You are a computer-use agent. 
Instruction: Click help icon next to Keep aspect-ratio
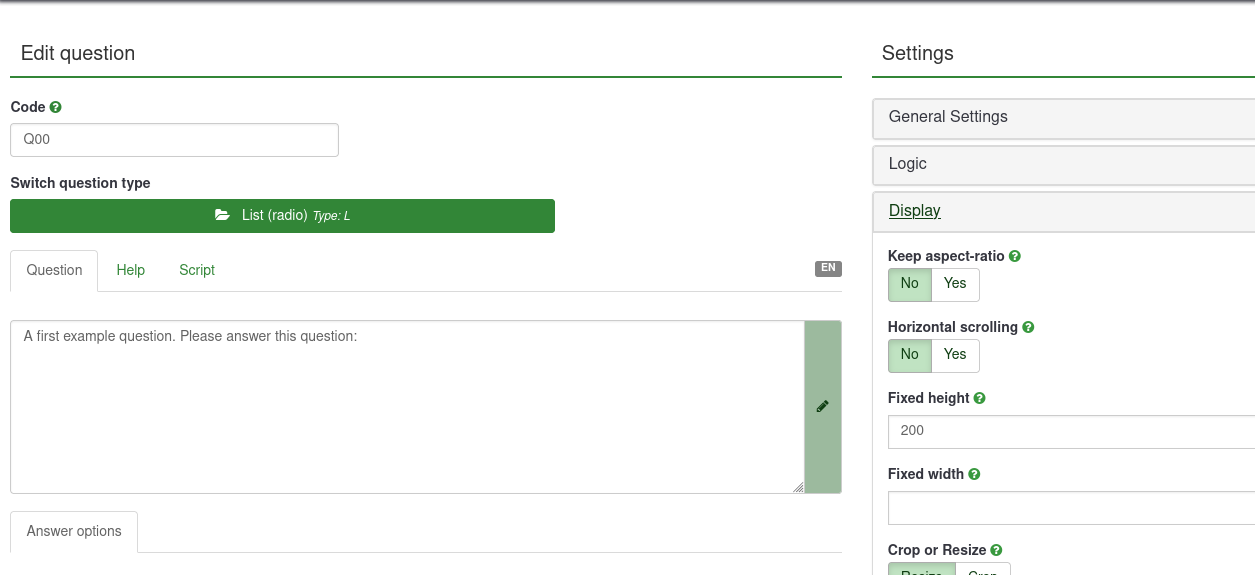tap(1015, 256)
